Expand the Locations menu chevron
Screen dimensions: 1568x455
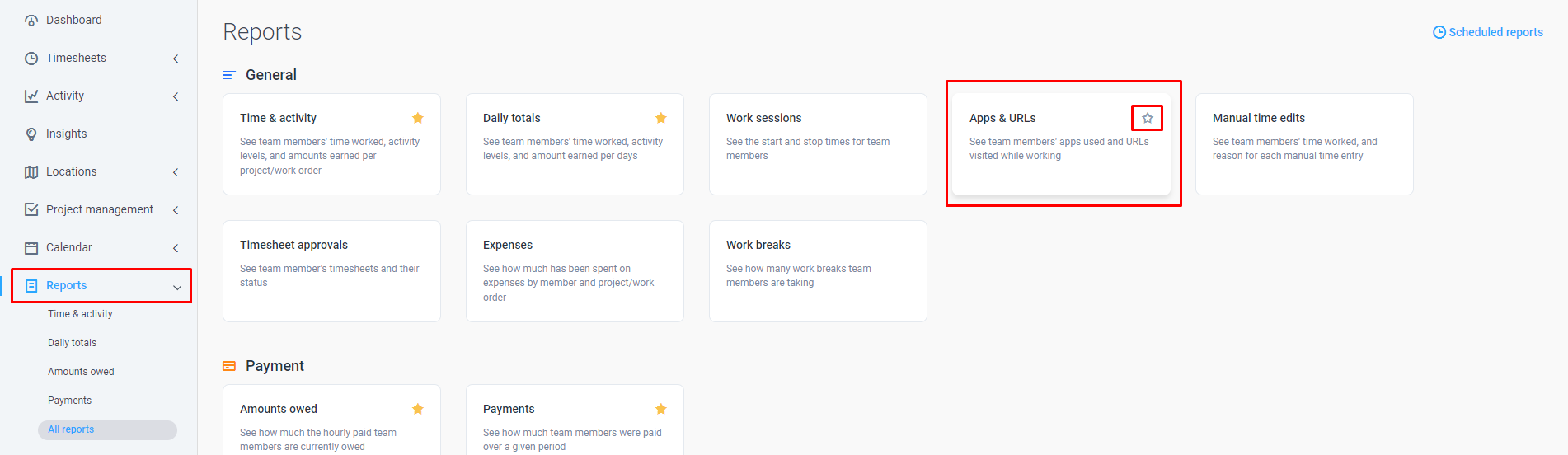coord(176,172)
